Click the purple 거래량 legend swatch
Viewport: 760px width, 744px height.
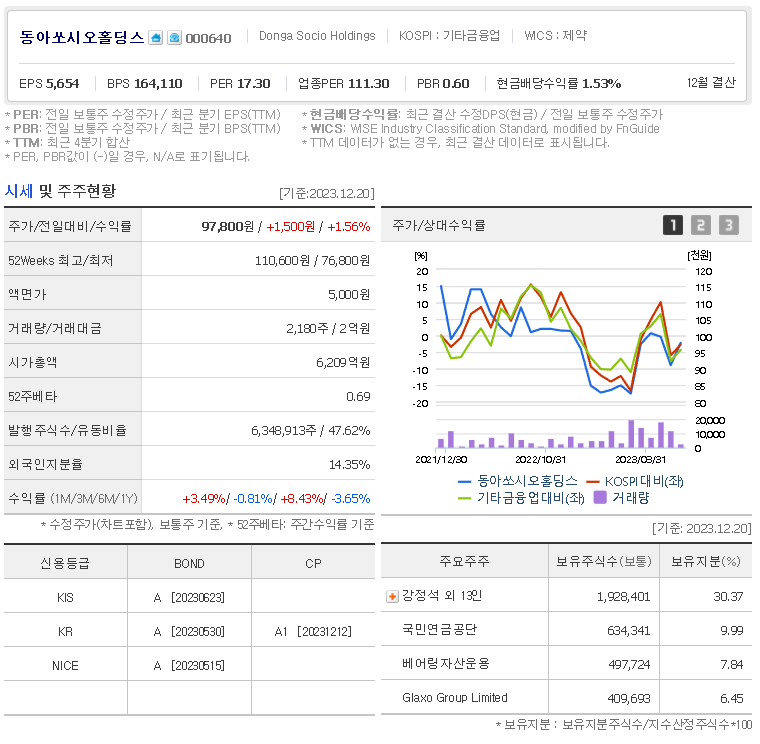point(600,497)
